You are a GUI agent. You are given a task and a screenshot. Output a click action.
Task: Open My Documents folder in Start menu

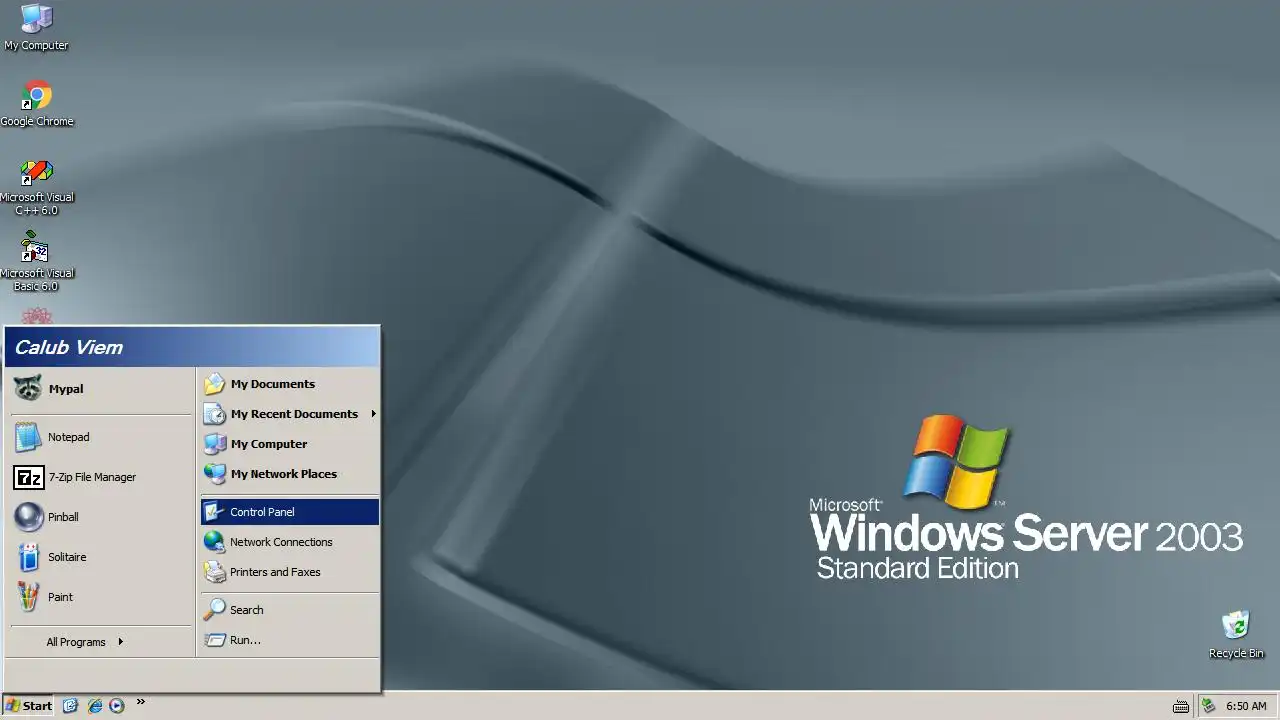click(290, 384)
